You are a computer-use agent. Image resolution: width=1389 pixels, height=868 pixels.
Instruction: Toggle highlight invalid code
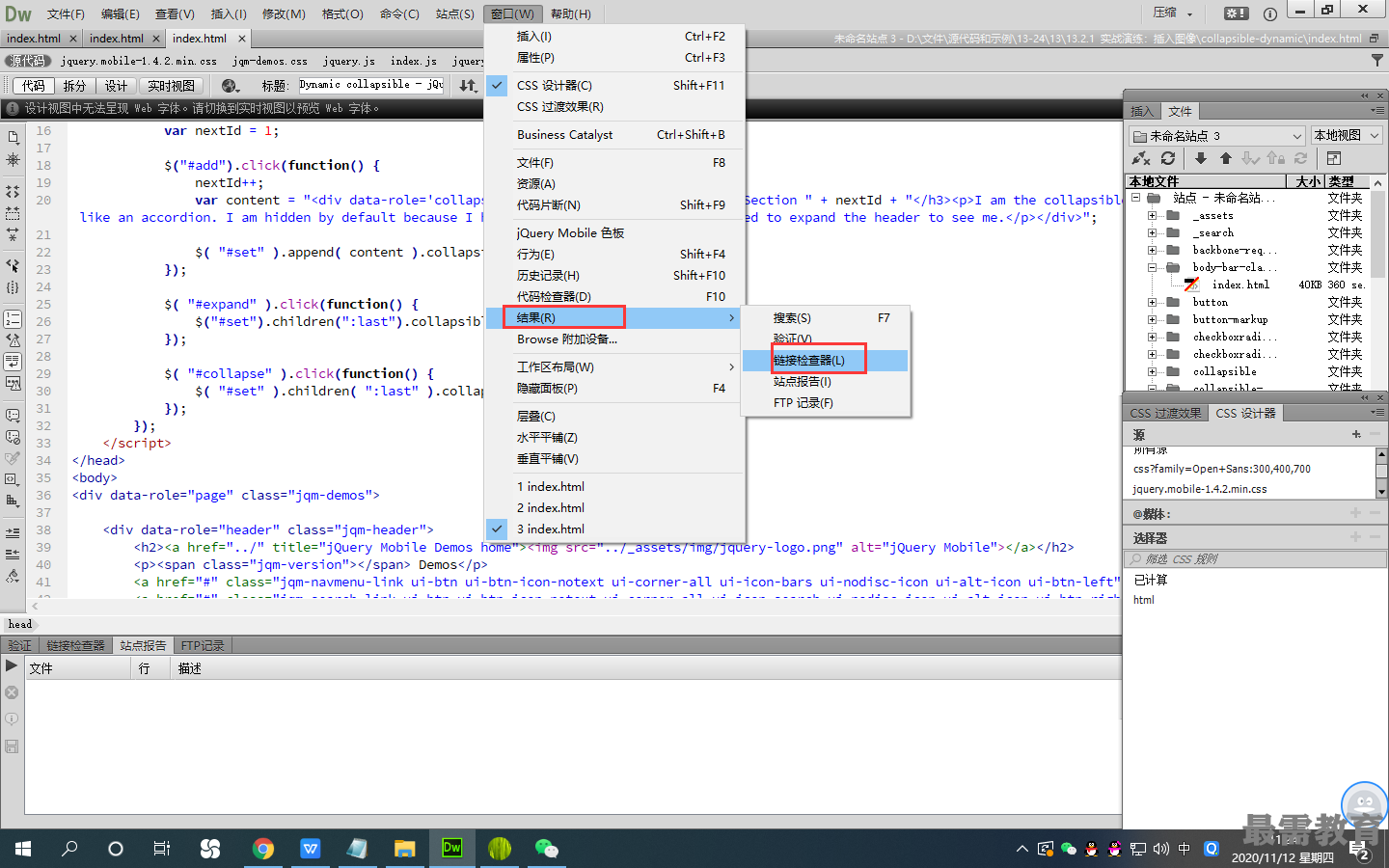tap(13, 339)
